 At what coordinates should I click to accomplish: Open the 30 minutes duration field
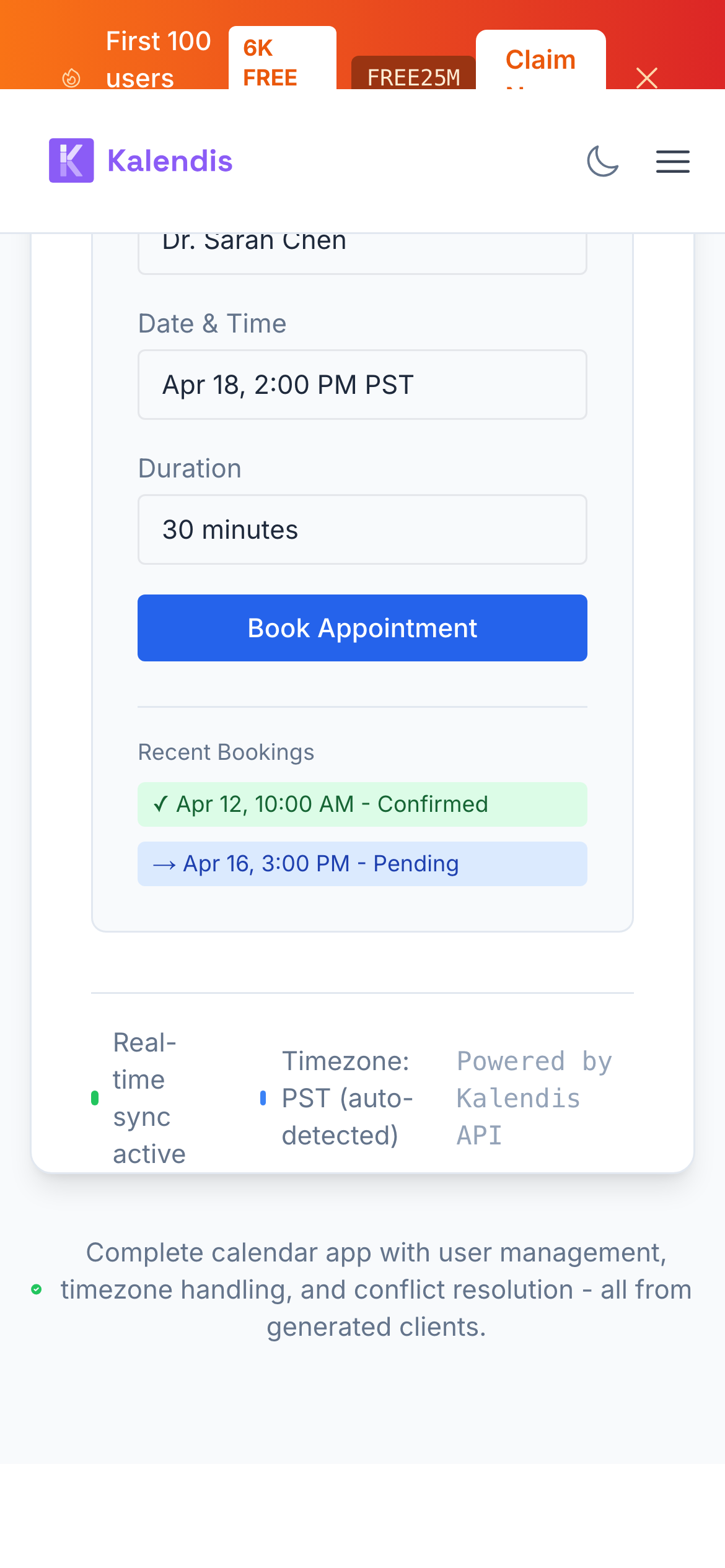tap(362, 529)
